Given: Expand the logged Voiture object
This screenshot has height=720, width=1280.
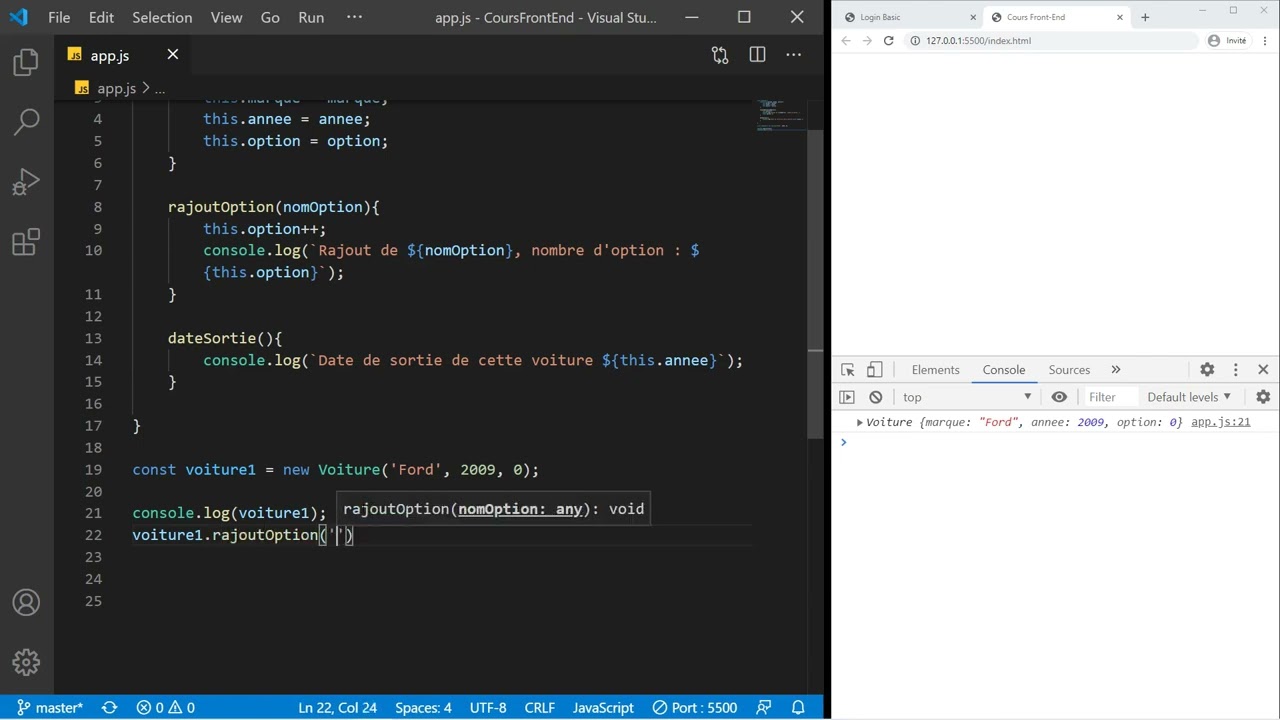Looking at the screenshot, I should coord(859,422).
